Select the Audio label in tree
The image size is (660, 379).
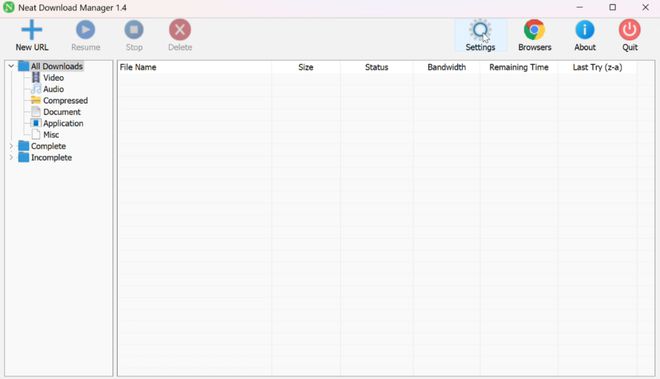point(53,89)
